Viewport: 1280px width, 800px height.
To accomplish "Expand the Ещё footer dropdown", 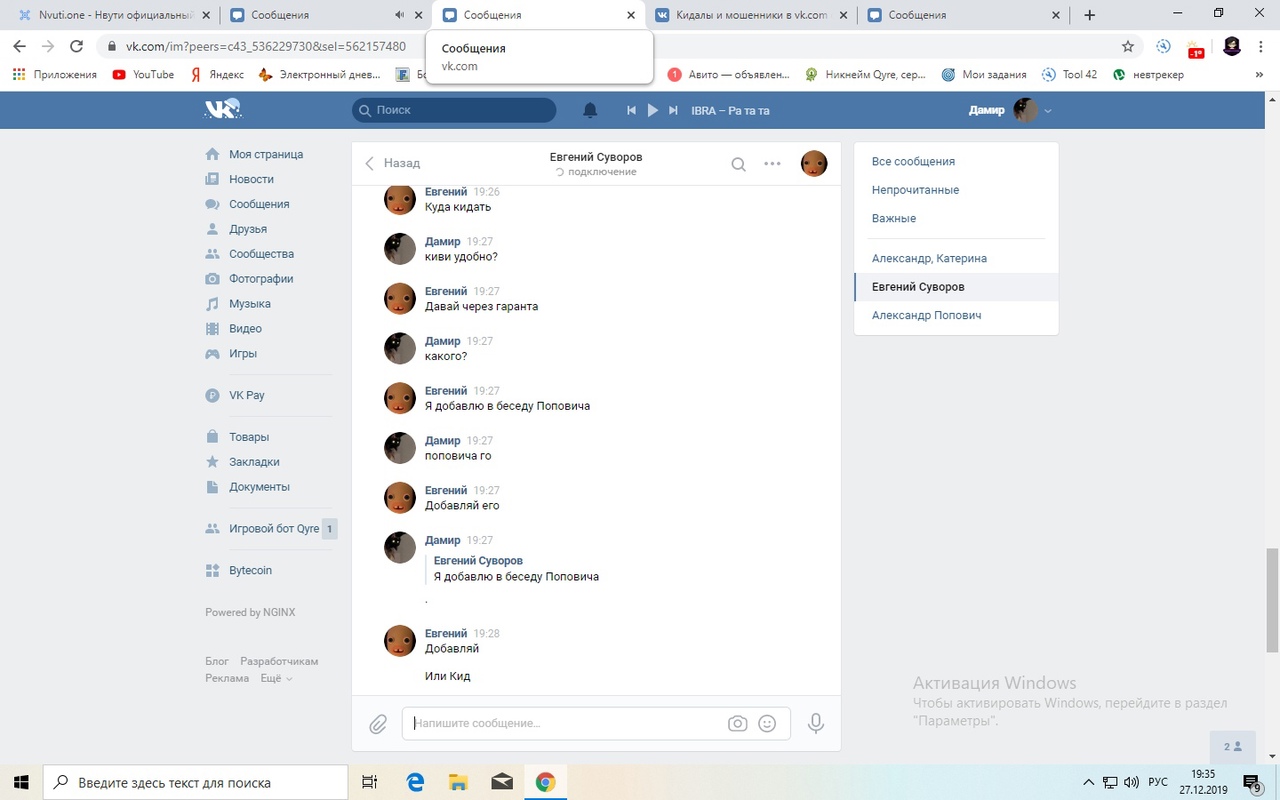I will tap(275, 678).
